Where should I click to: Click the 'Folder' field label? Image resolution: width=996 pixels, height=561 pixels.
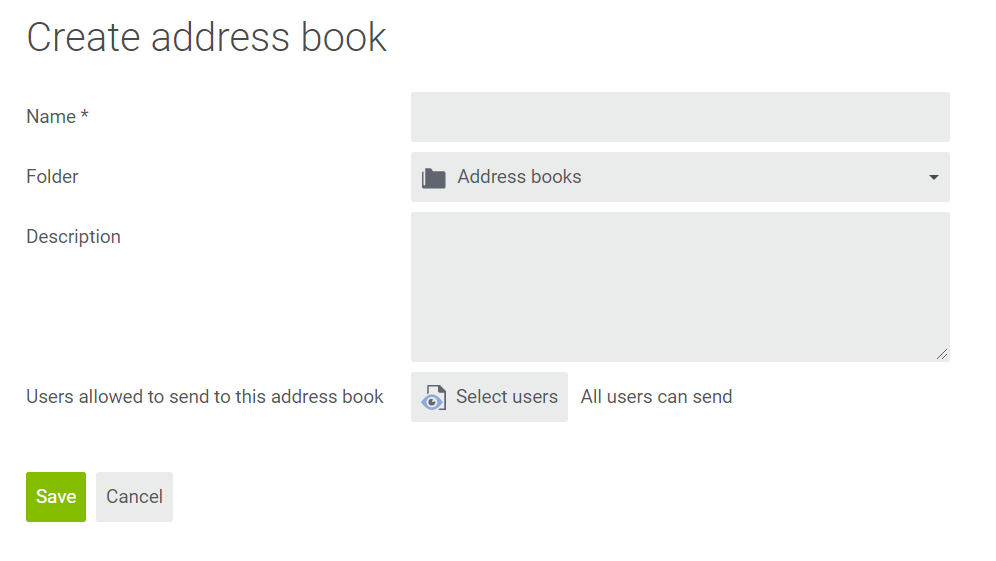[52, 177]
